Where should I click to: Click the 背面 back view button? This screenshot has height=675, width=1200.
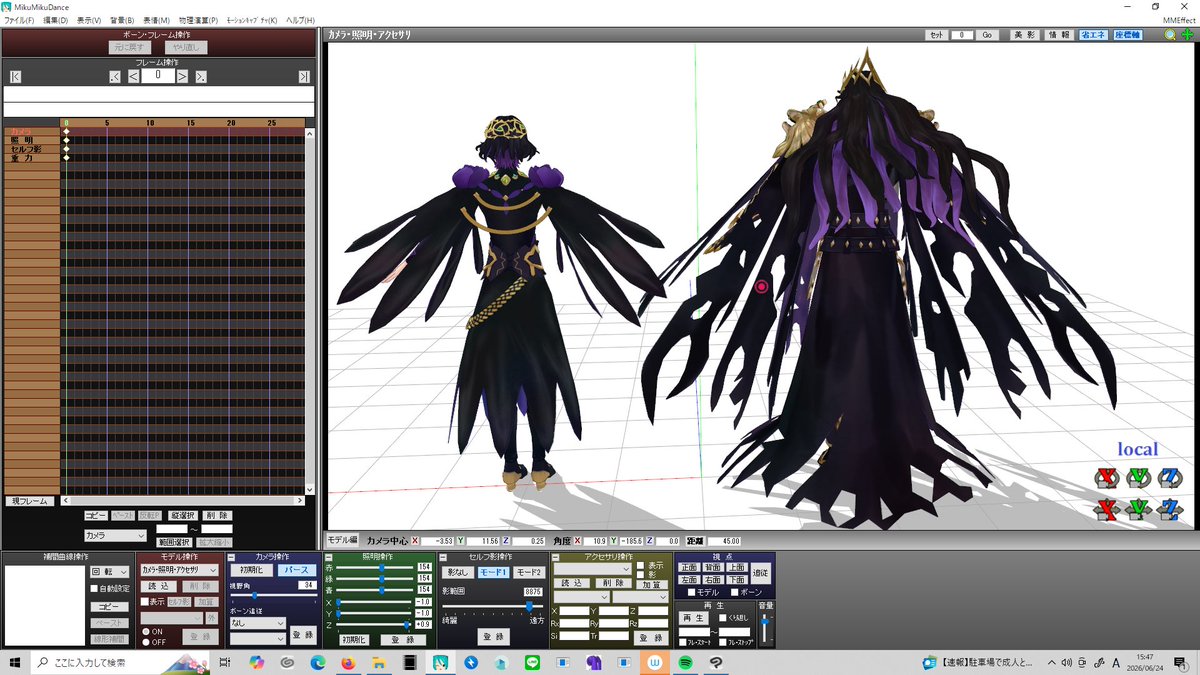coord(712,567)
